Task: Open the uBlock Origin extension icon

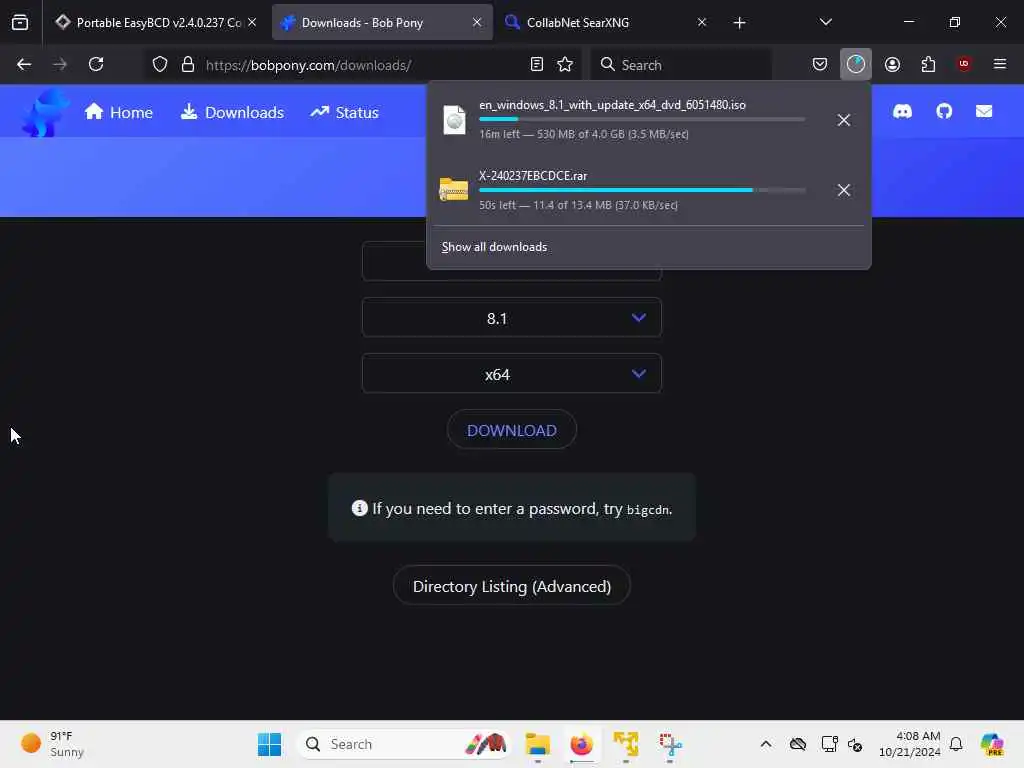Action: point(964,64)
